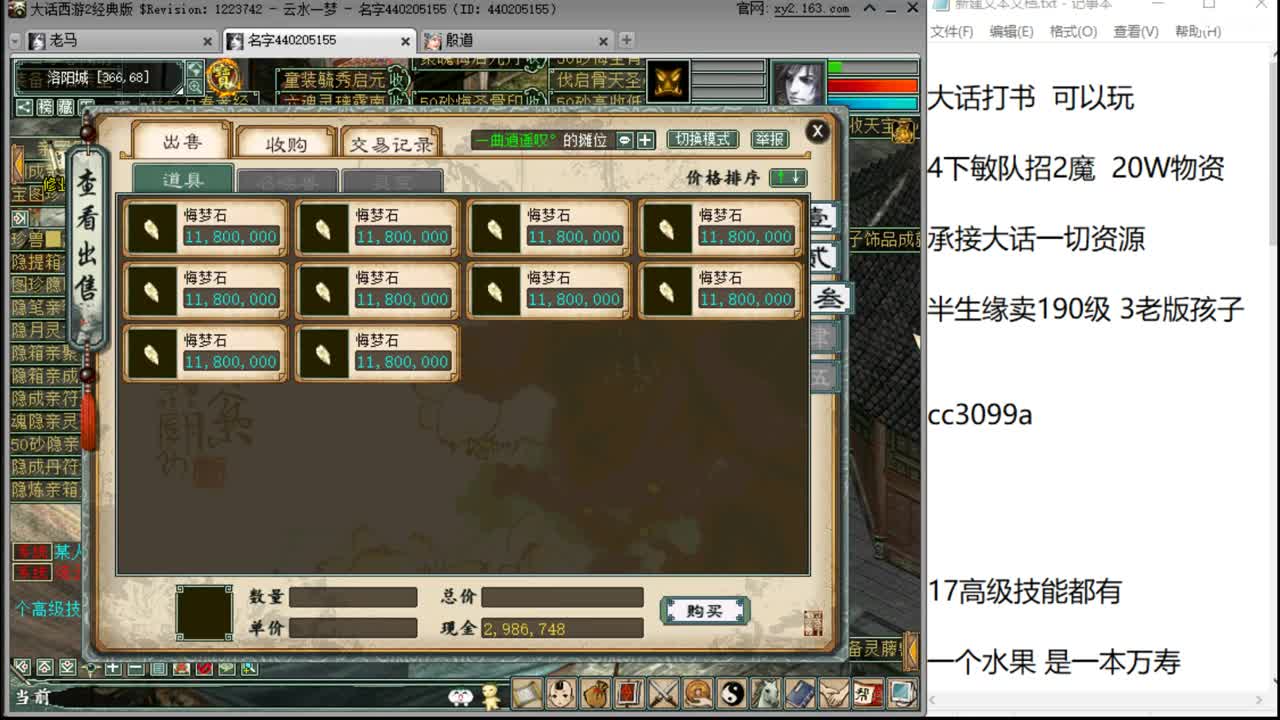This screenshot has height=720, width=1280.
Task: Click the 举报 report button
Action: click(x=769, y=140)
